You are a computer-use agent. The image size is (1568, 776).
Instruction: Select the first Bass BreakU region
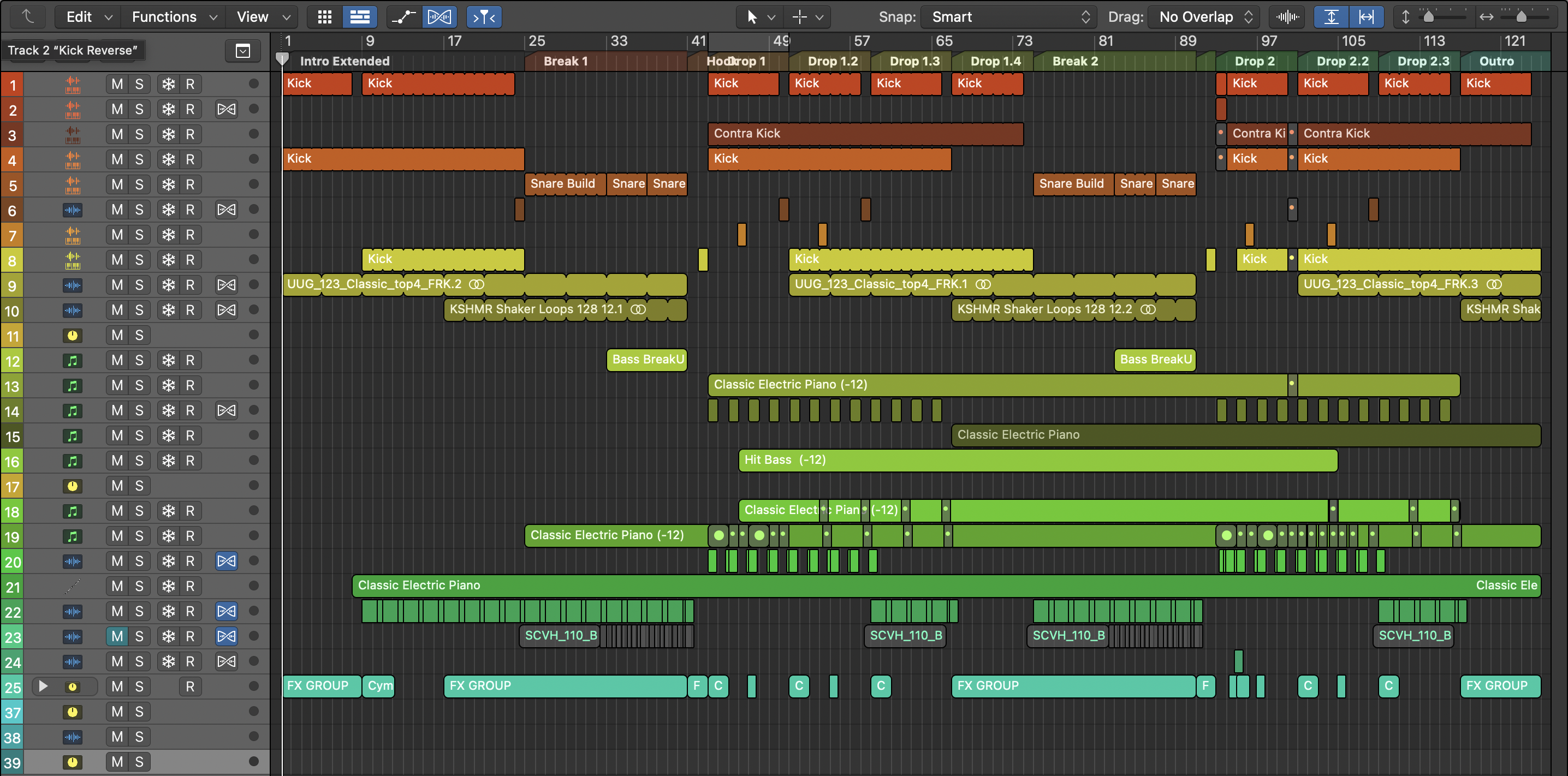646,360
